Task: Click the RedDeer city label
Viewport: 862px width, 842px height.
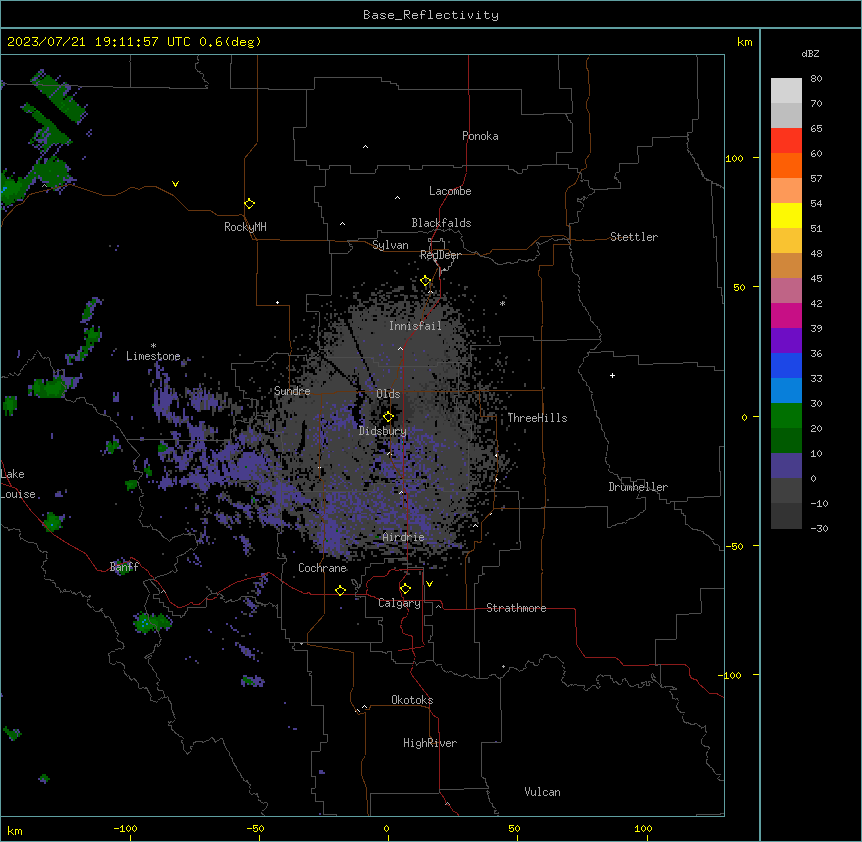Action: (x=440, y=255)
